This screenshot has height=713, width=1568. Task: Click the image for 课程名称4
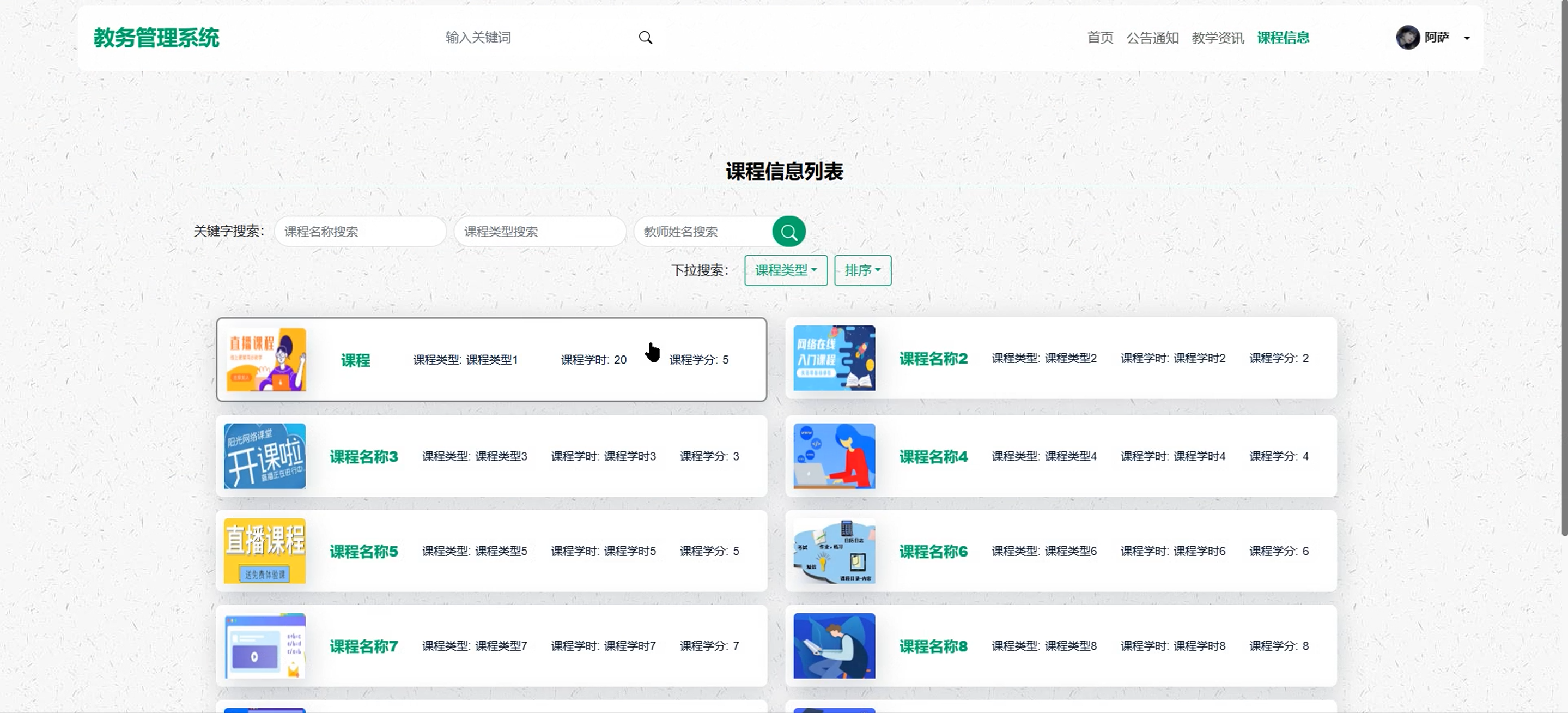834,456
